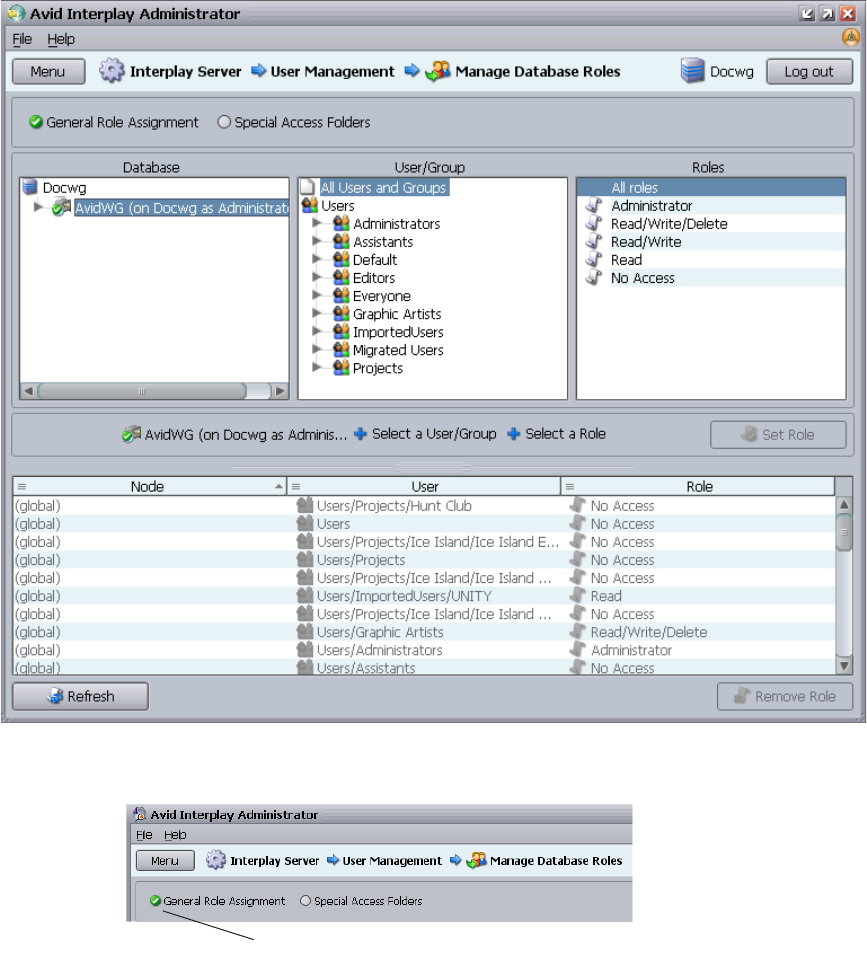Open the Help menu
867x958 pixels.
point(61,38)
